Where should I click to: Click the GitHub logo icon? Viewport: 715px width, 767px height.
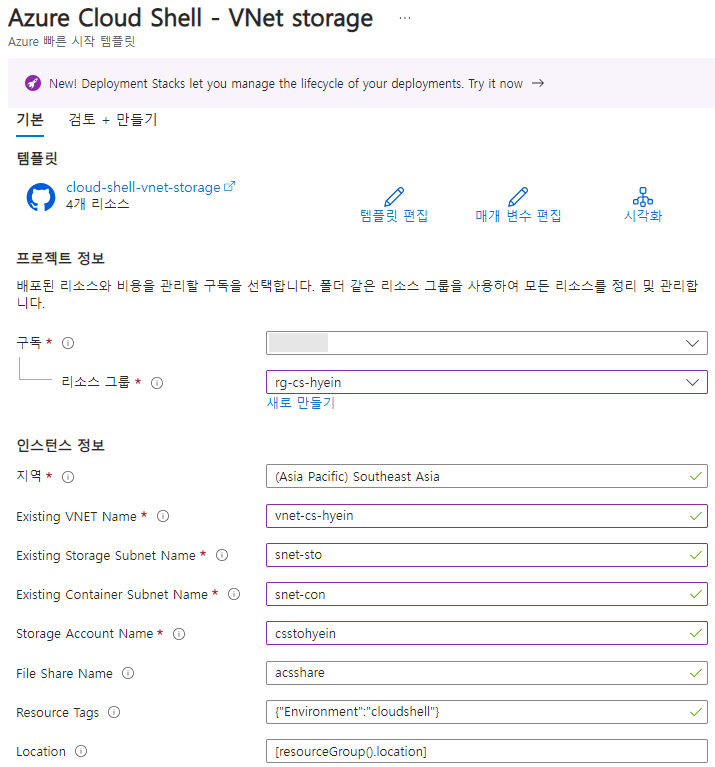click(41, 197)
